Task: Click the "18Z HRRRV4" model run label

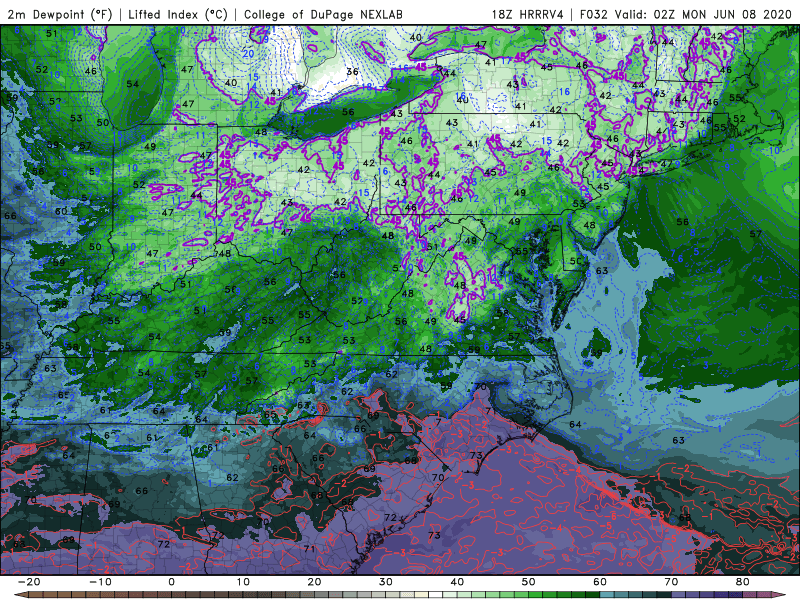Action: (x=528, y=14)
